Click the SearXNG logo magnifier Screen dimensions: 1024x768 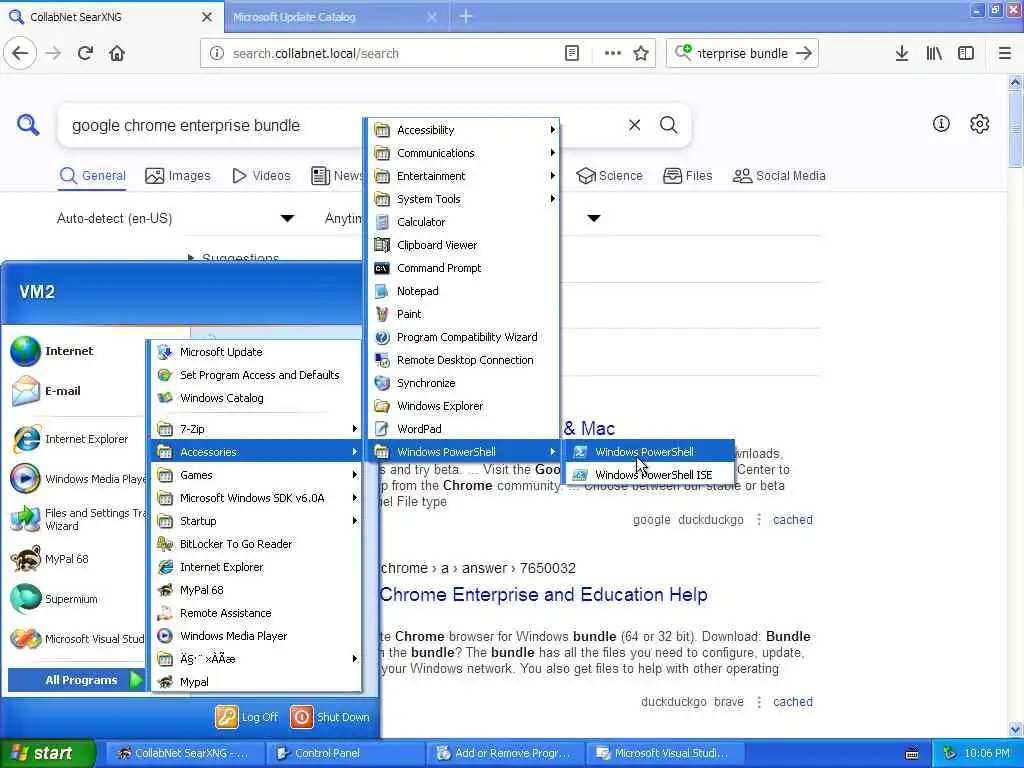coord(28,124)
